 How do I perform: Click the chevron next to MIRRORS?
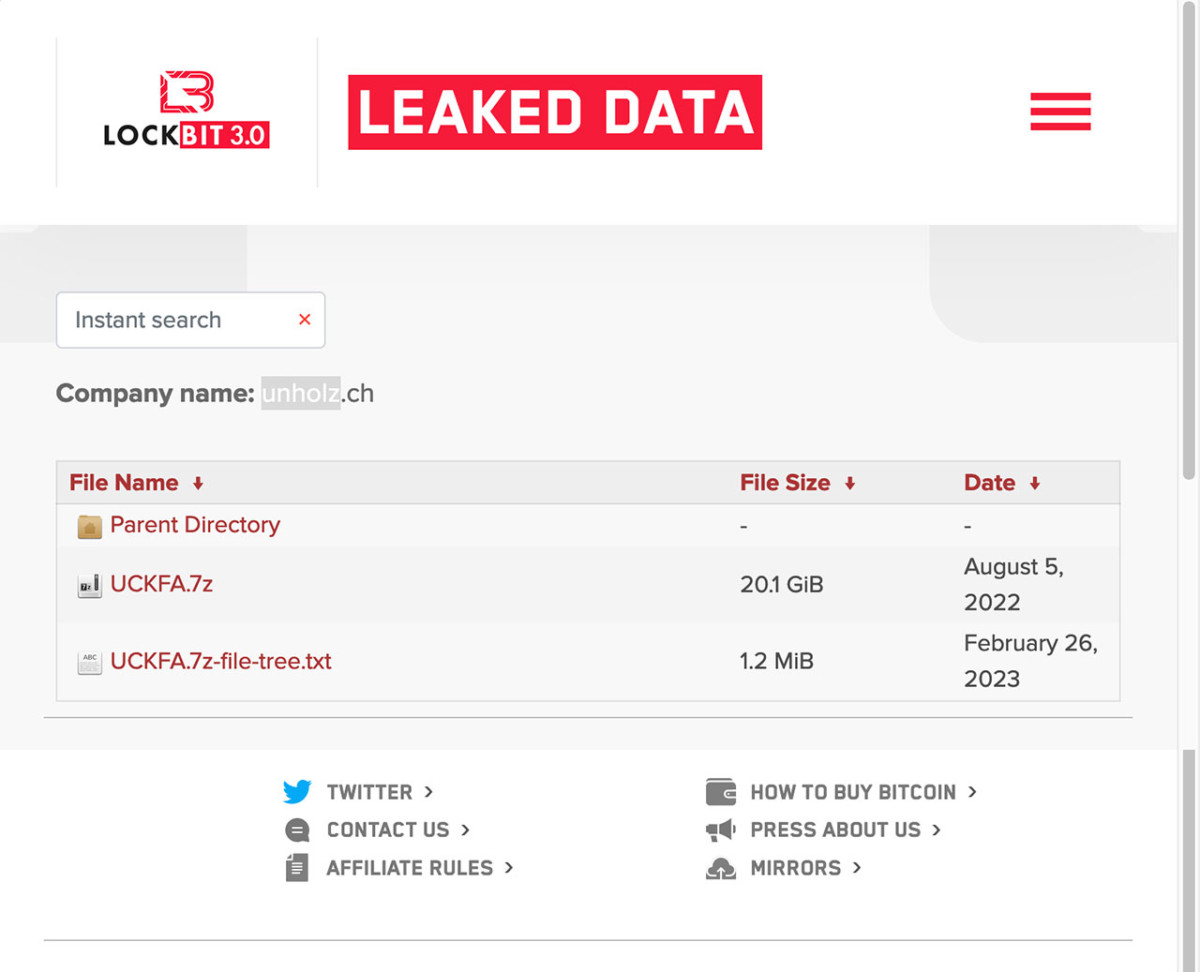tap(858, 867)
